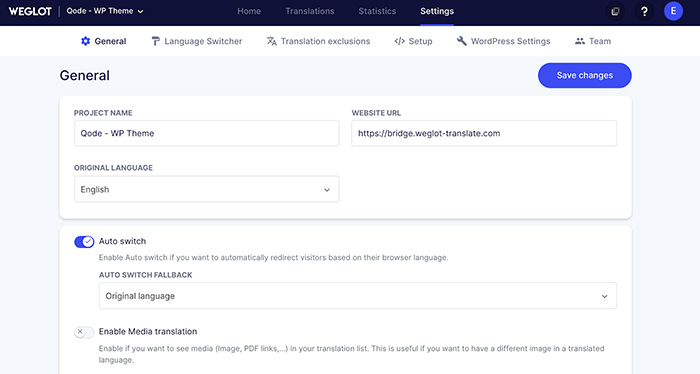Open the Qode - WP Theme project selector
700x374 pixels.
click(105, 11)
